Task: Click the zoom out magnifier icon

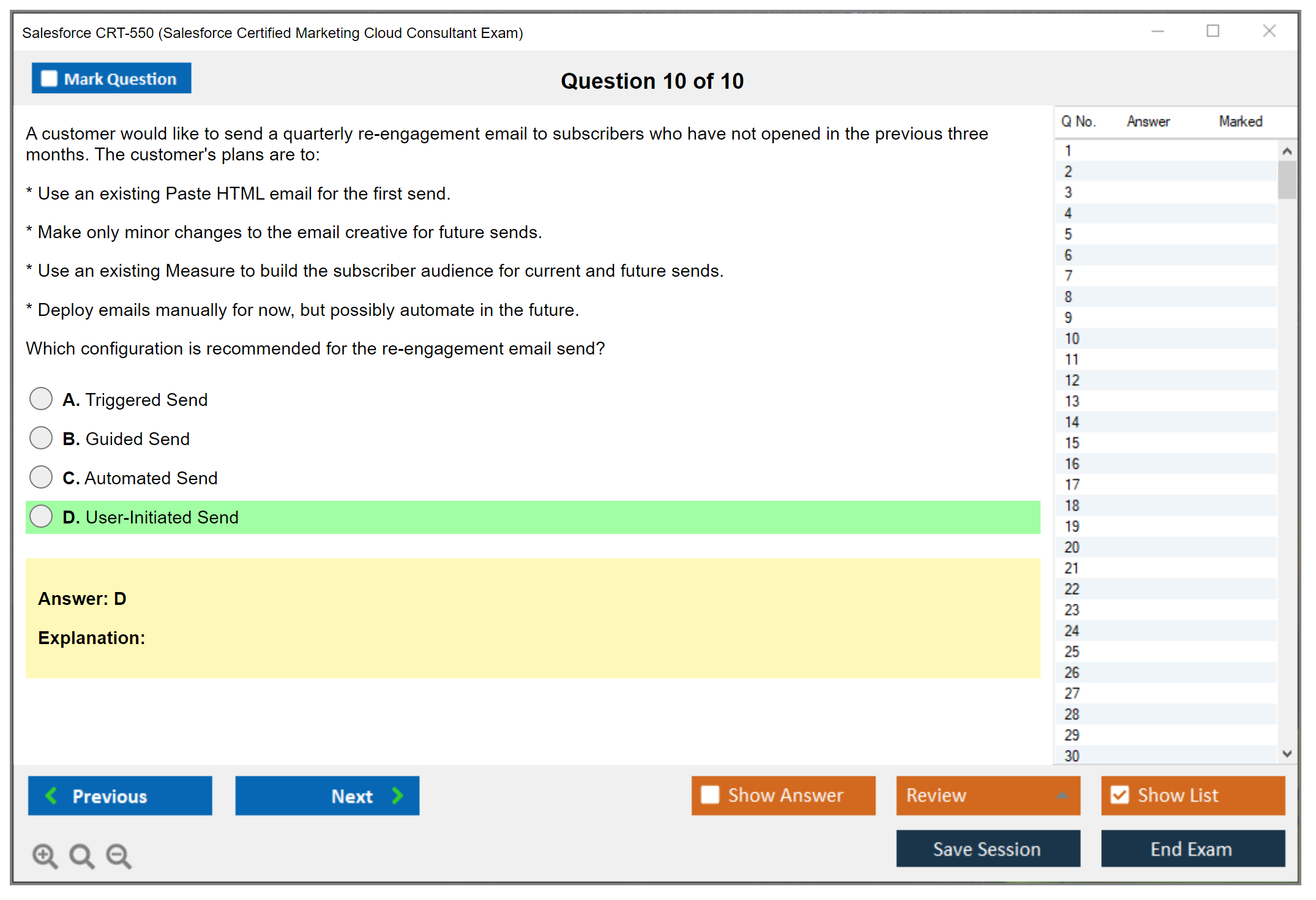Action: tap(118, 855)
